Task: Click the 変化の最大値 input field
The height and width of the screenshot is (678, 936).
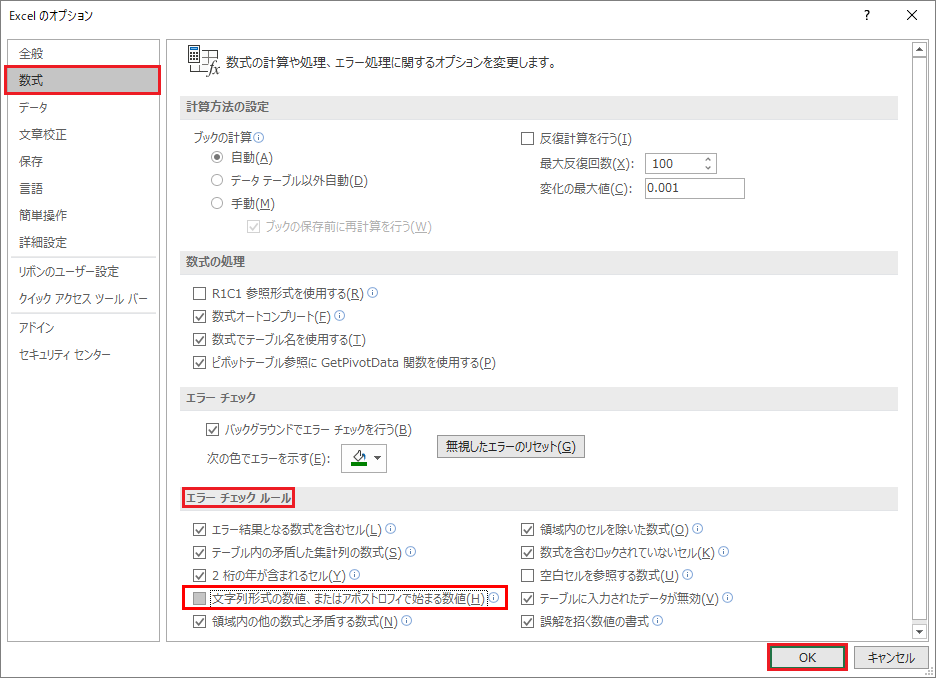Action: 694,189
